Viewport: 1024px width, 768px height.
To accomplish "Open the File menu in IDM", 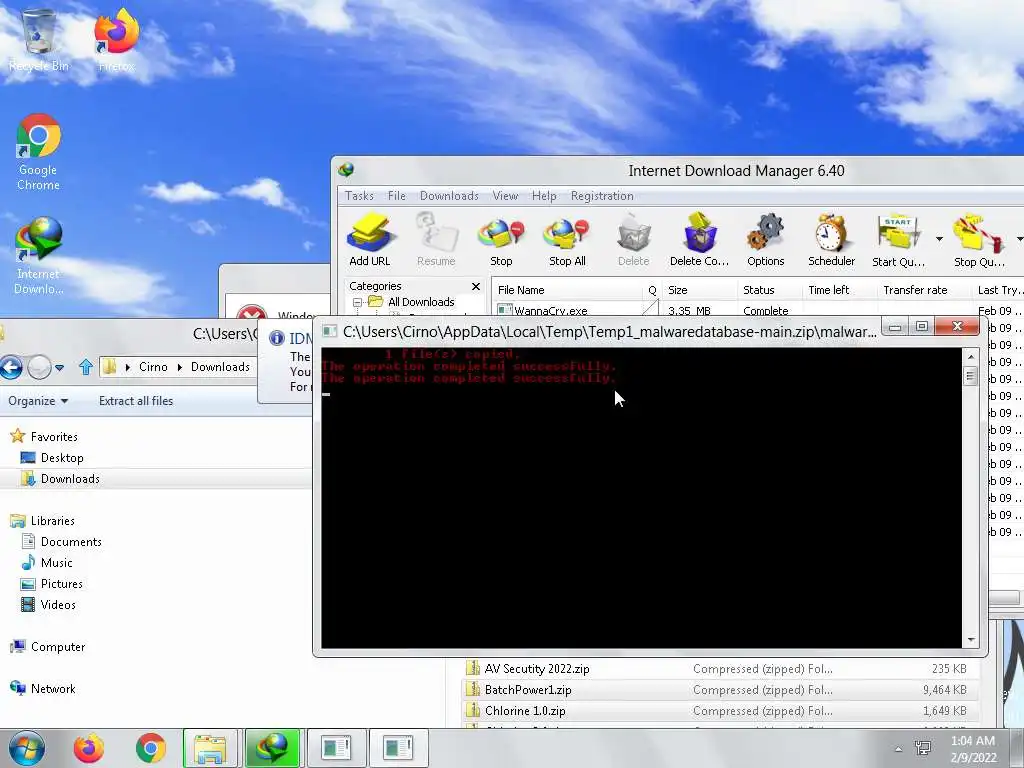I will (396, 196).
